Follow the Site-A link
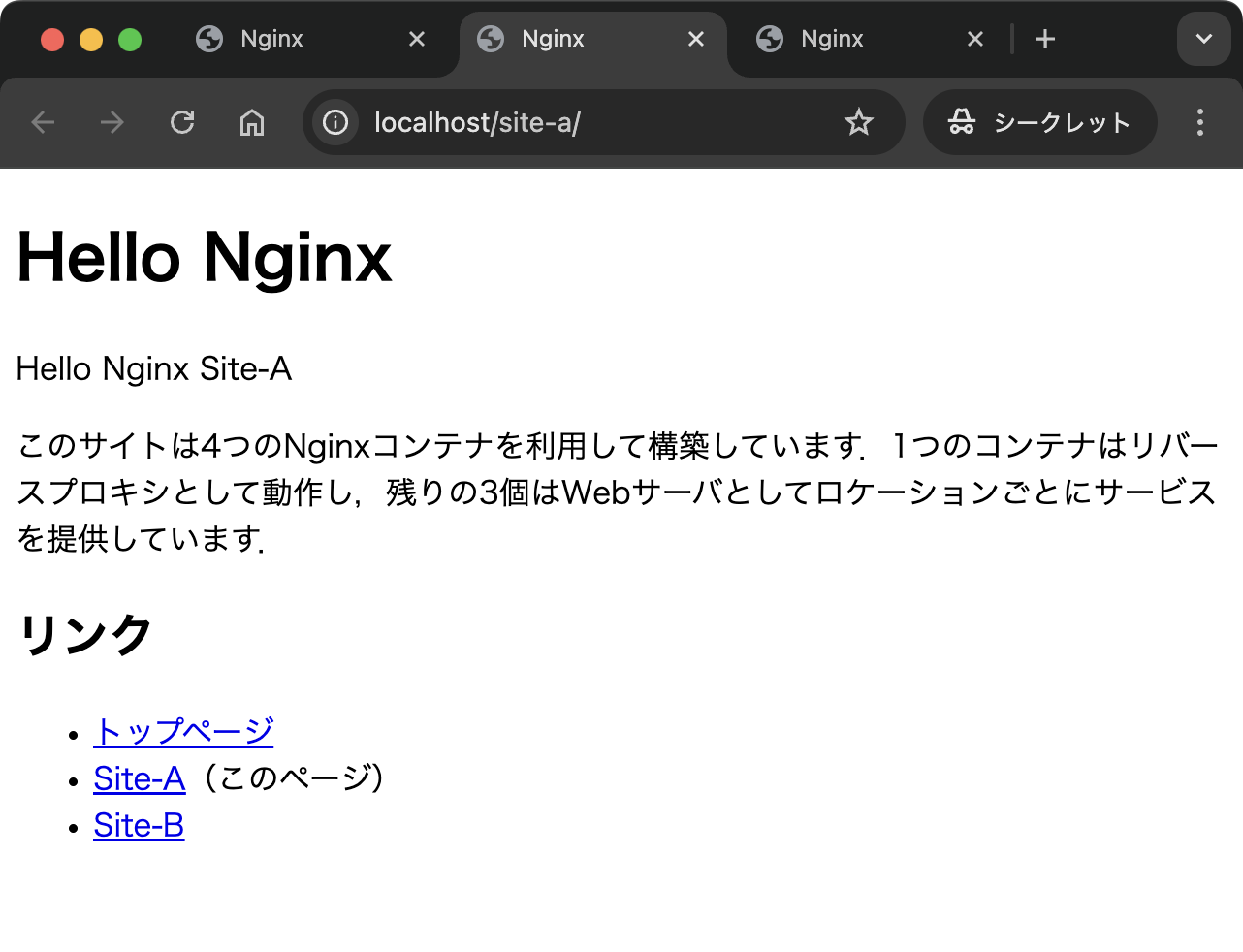Viewport: 1243px width, 952px height. point(139,778)
